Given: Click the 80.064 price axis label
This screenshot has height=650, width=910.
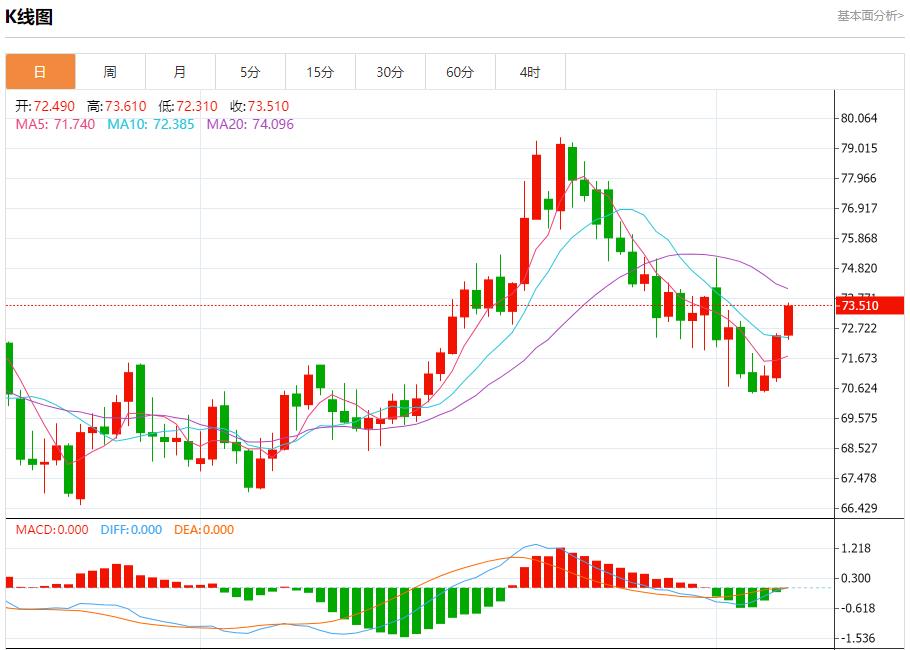Looking at the screenshot, I should (x=860, y=118).
